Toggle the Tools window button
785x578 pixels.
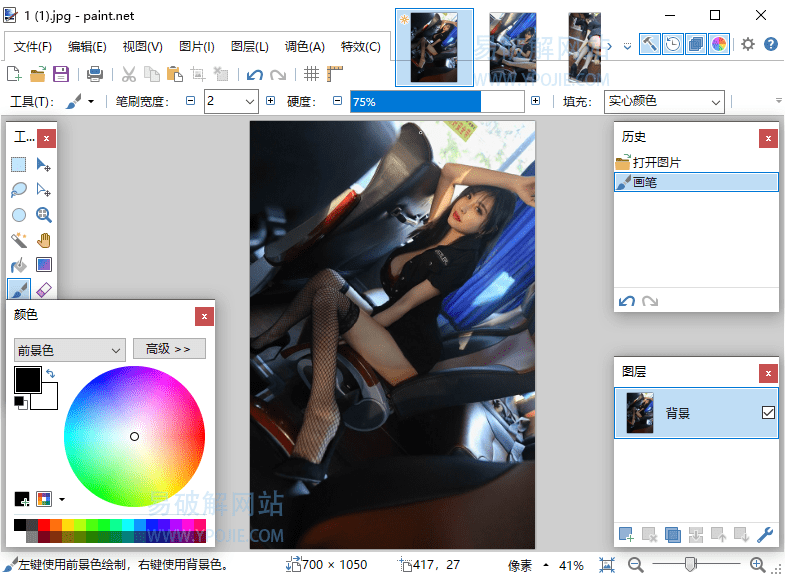[x=649, y=45]
